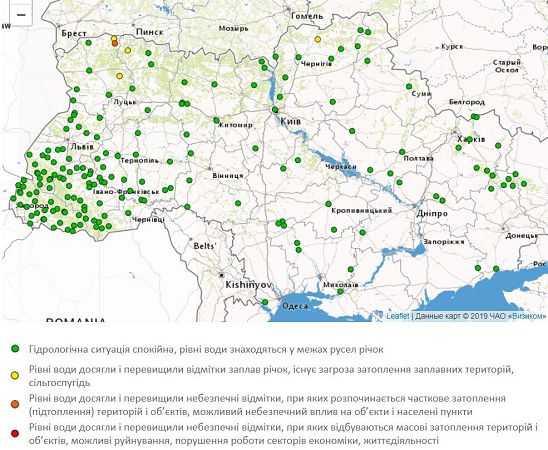Screen dimensions: 548x450
Task: Click the orange legend circle for partial flooding
Action: [15, 404]
